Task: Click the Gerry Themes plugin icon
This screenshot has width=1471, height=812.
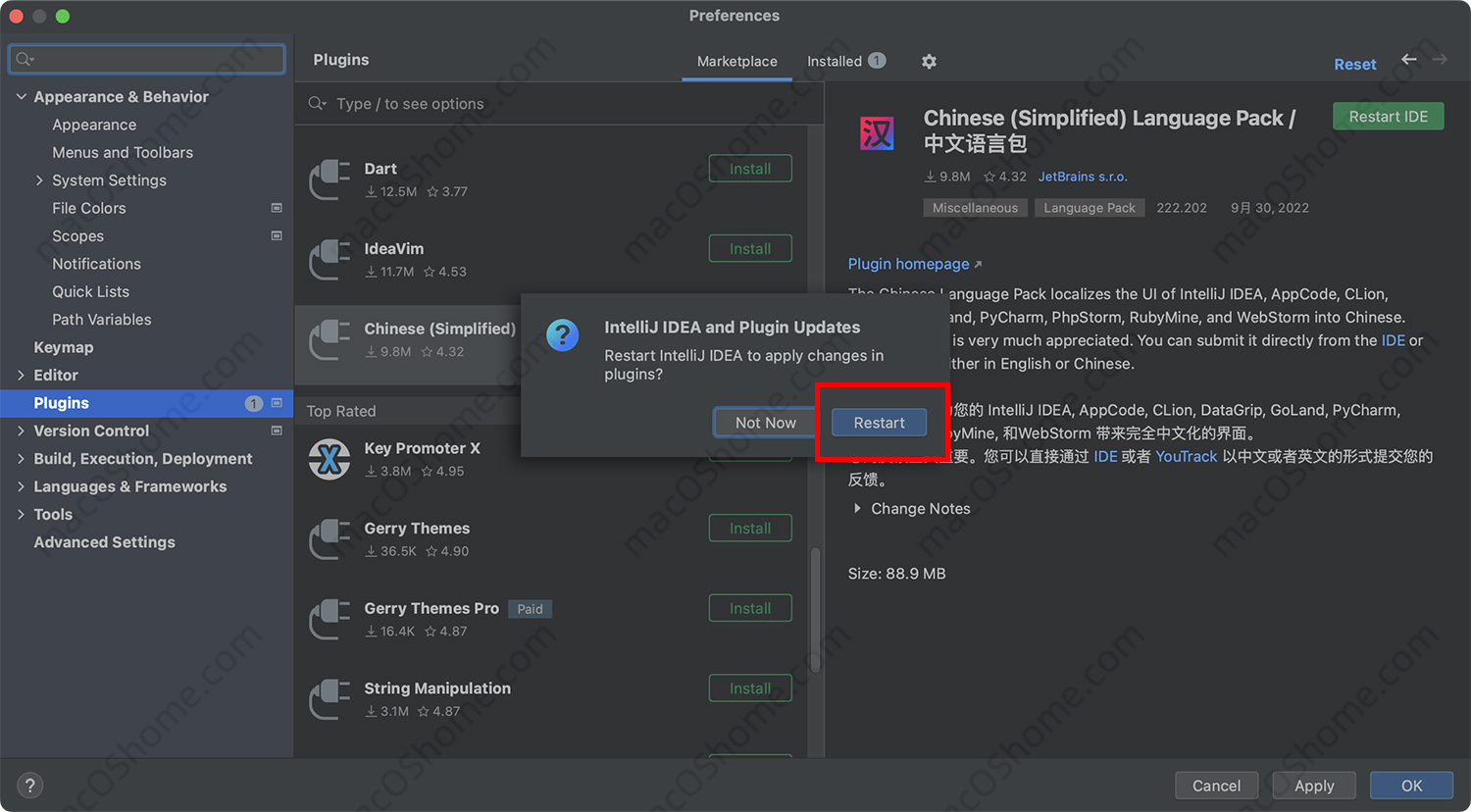Action: [x=330, y=539]
